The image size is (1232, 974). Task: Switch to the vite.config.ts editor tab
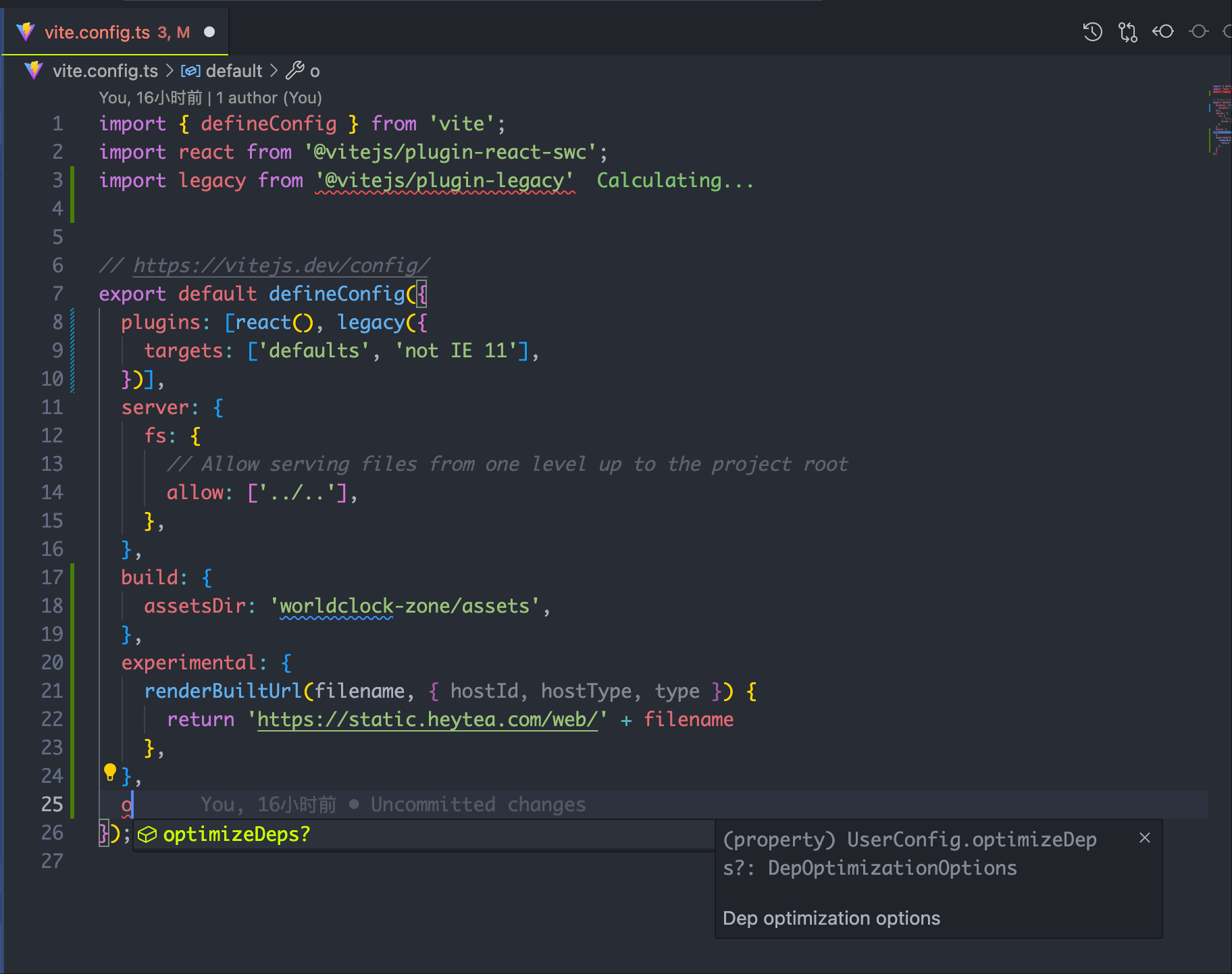pyautogui.click(x=115, y=32)
